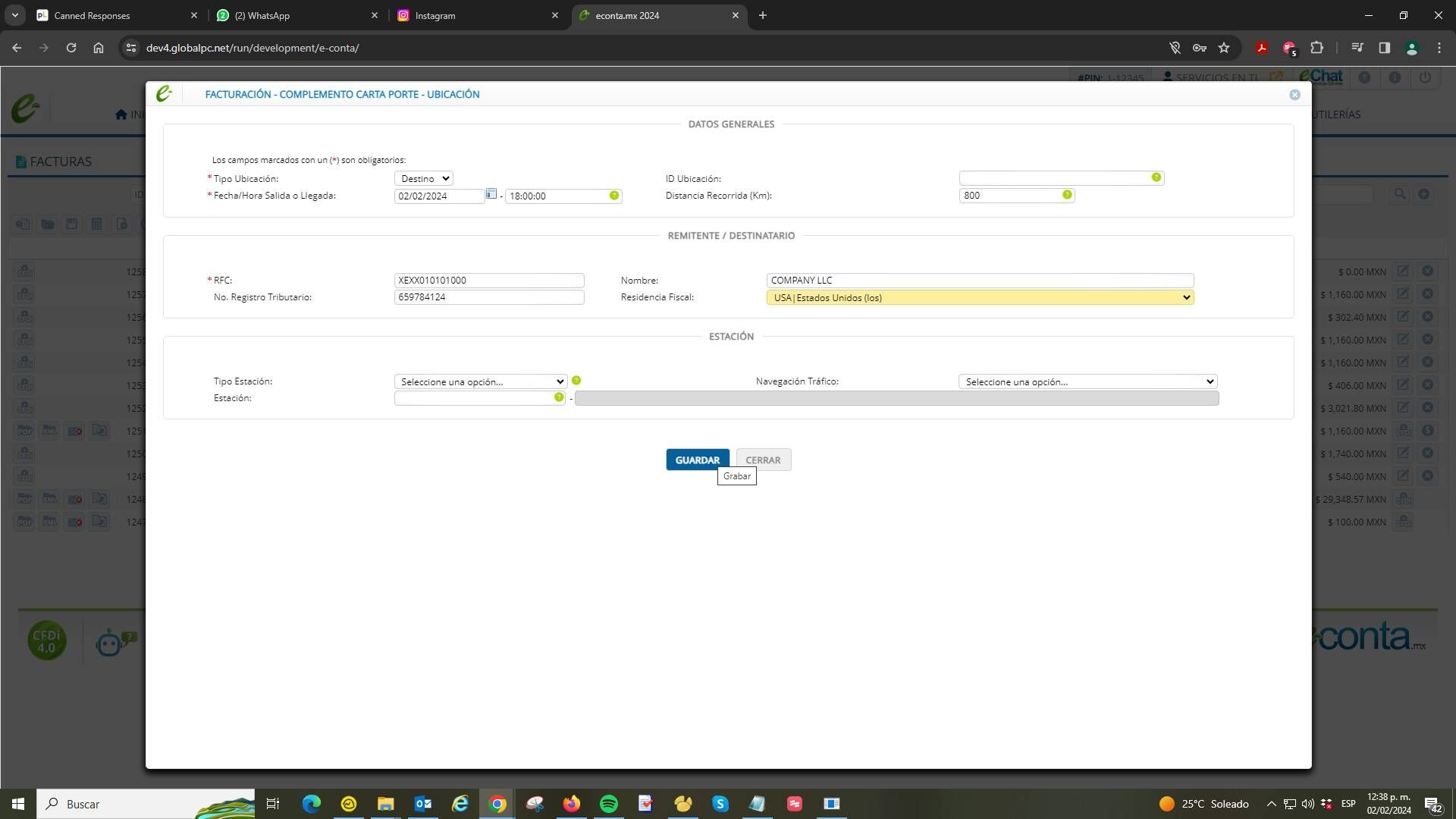Switch to the WhatsApp tab

(x=297, y=15)
